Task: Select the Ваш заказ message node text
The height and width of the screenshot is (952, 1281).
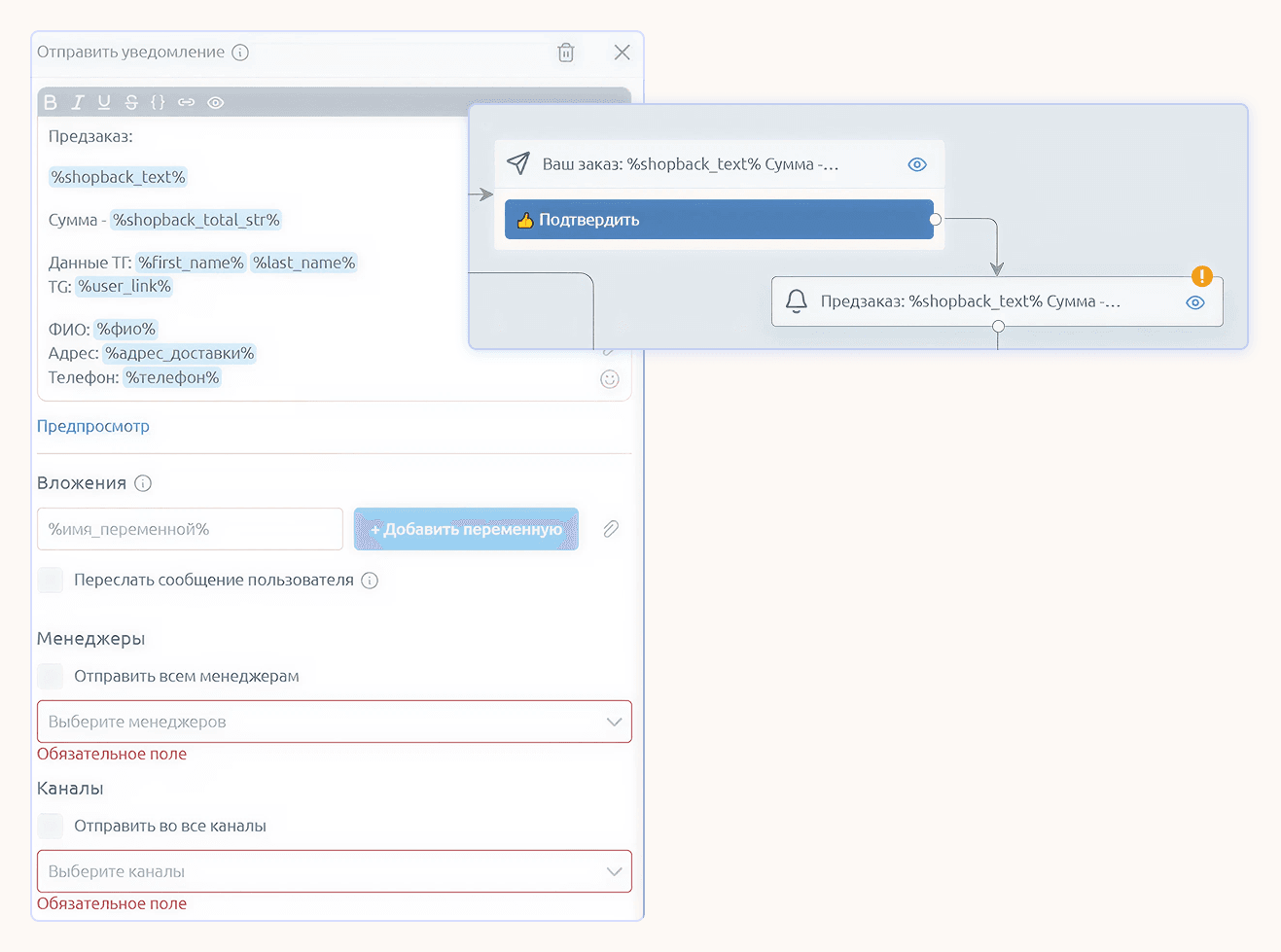Action: pos(691,164)
